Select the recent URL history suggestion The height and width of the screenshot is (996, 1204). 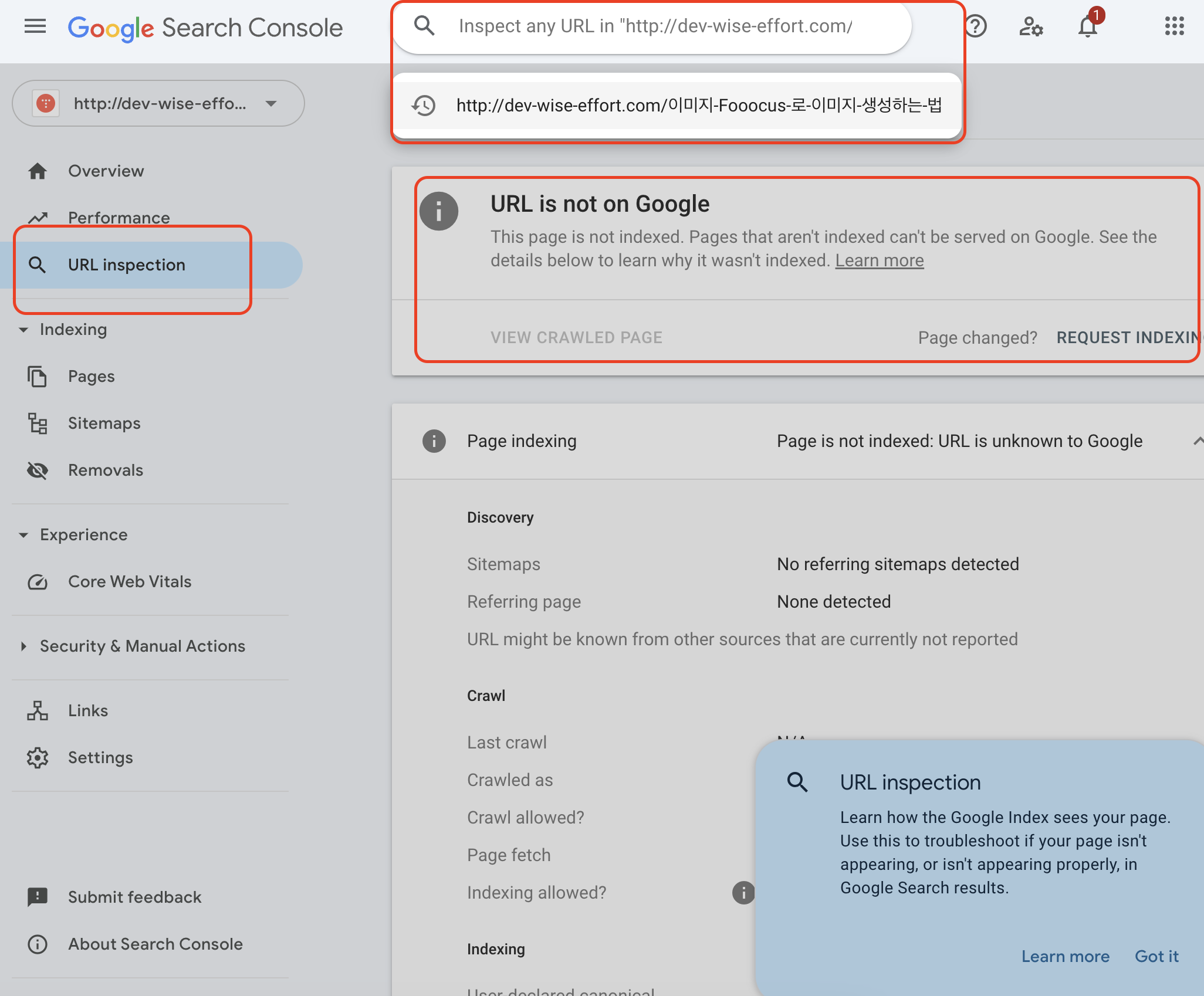698,106
